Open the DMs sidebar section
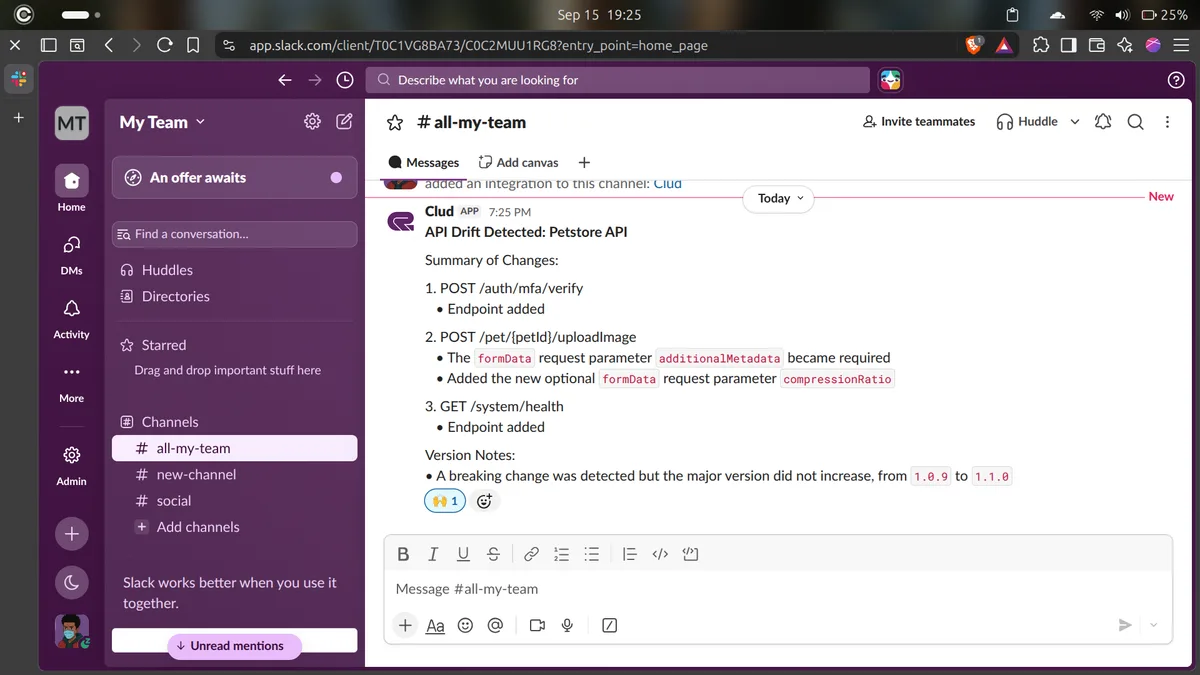Screen dimensions: 1200x675 click(71, 254)
